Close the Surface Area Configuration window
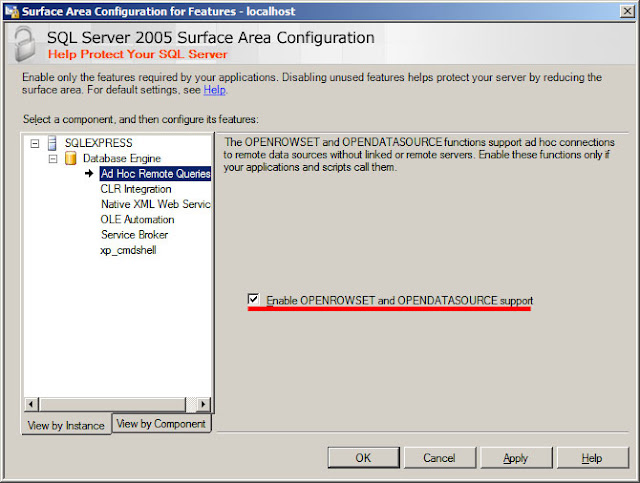 [627, 11]
